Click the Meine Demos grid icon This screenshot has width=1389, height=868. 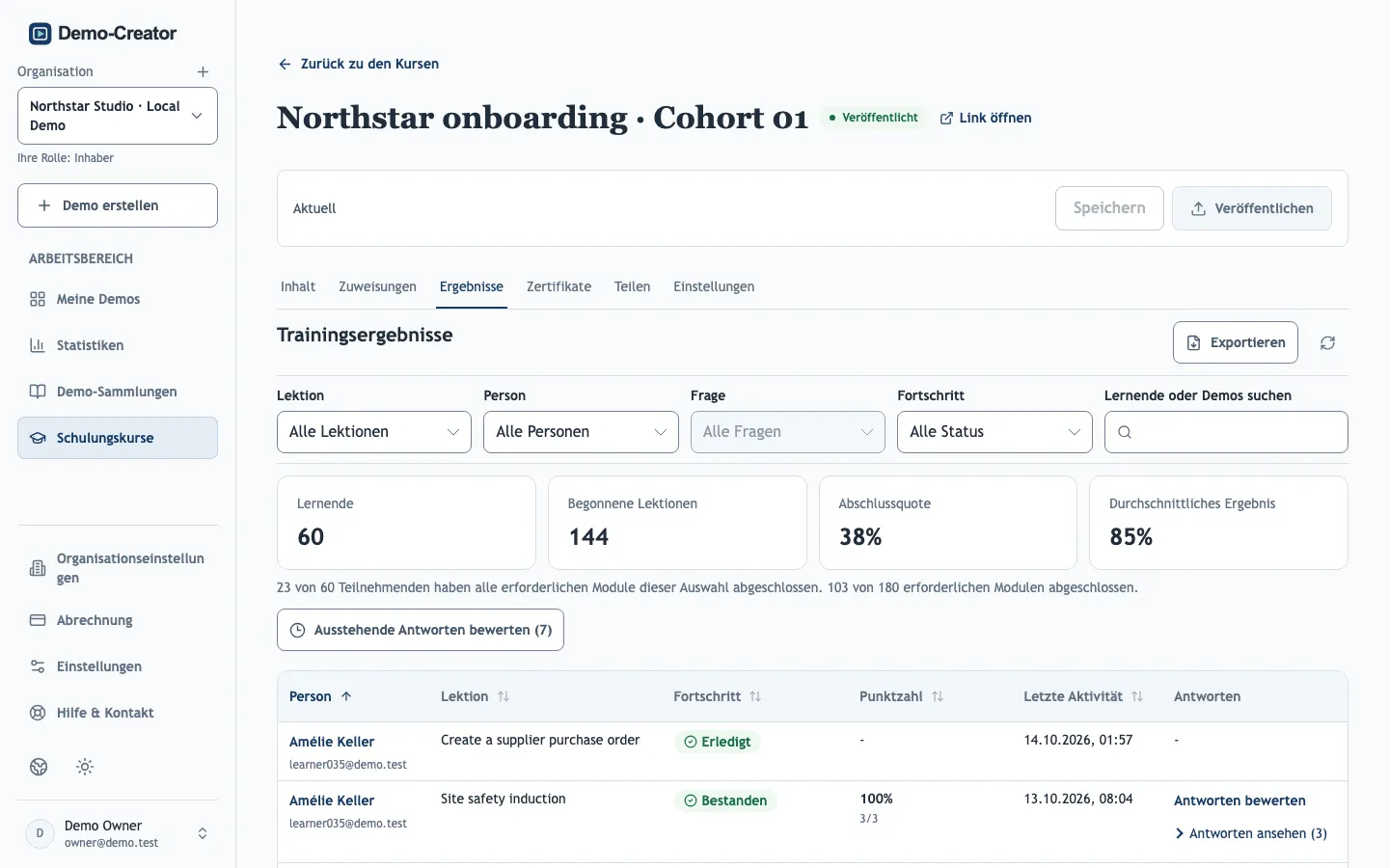click(38, 300)
